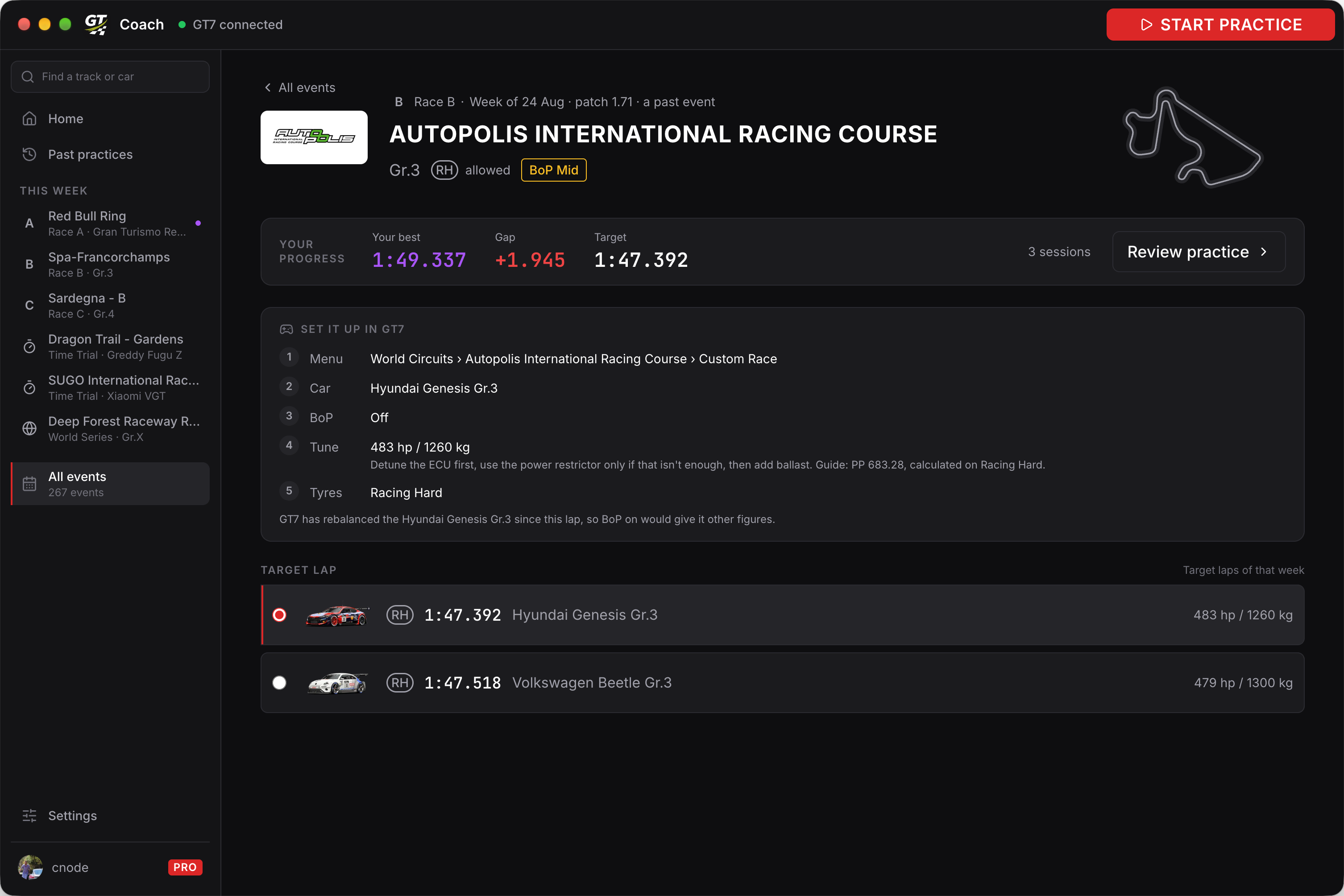The image size is (1344, 896).
Task: Click the stopwatch icon beside SUGO International
Action: (x=29, y=388)
